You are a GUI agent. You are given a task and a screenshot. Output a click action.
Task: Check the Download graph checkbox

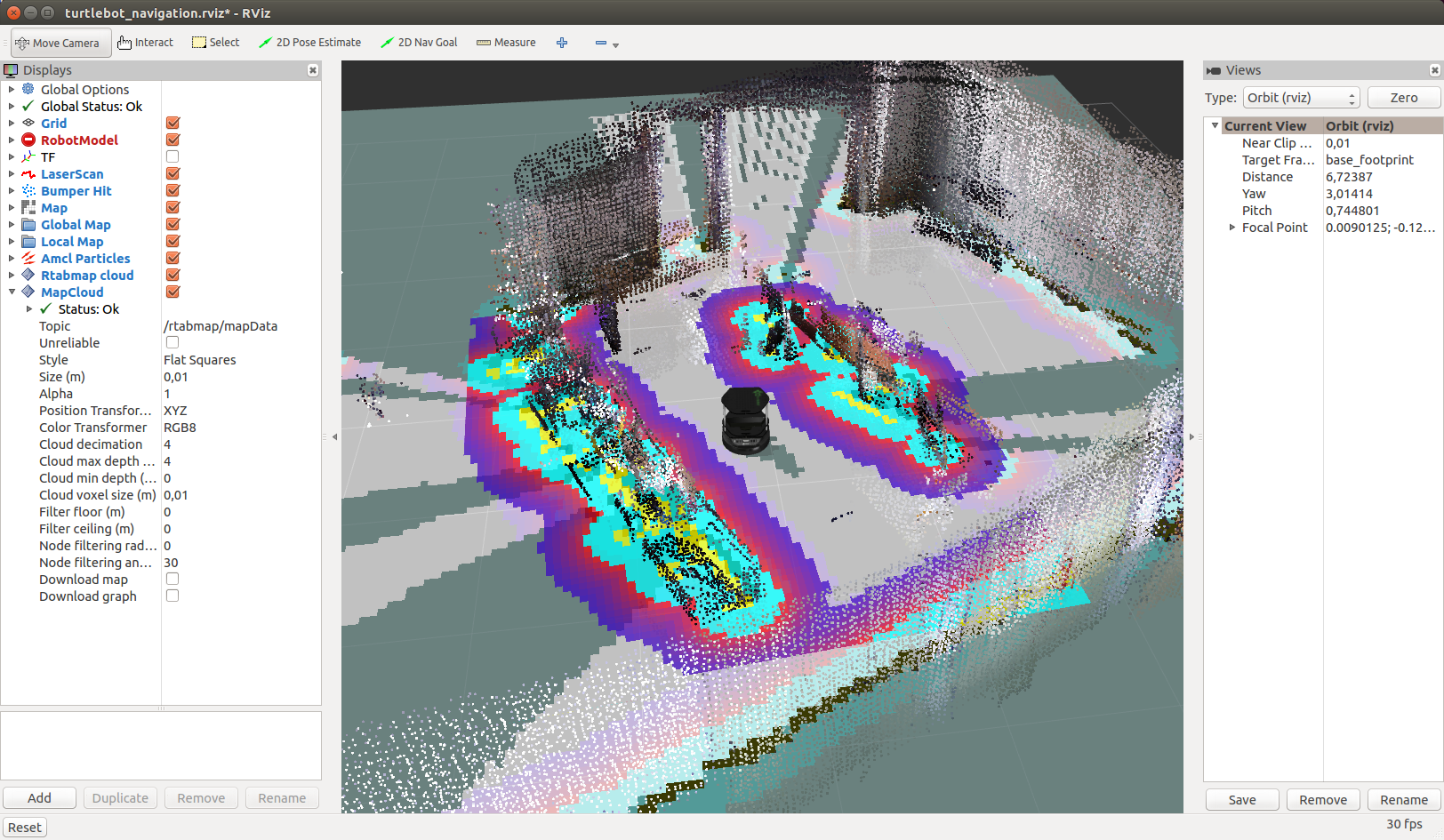coord(172,596)
